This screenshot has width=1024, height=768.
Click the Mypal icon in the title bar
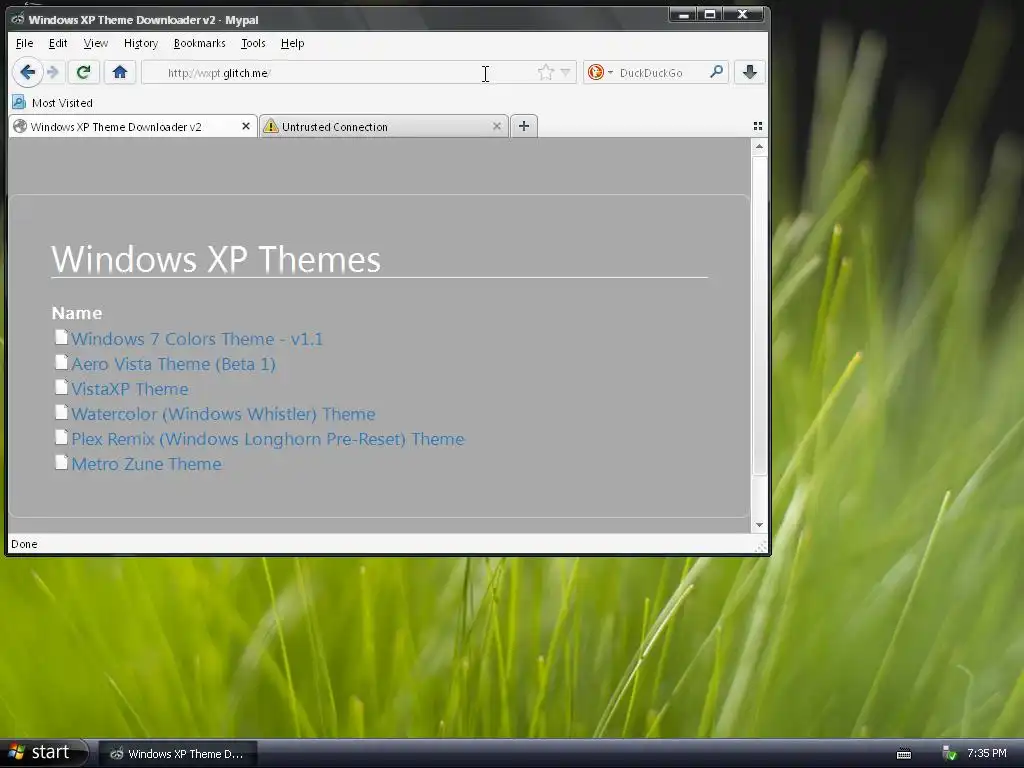tap(18, 19)
